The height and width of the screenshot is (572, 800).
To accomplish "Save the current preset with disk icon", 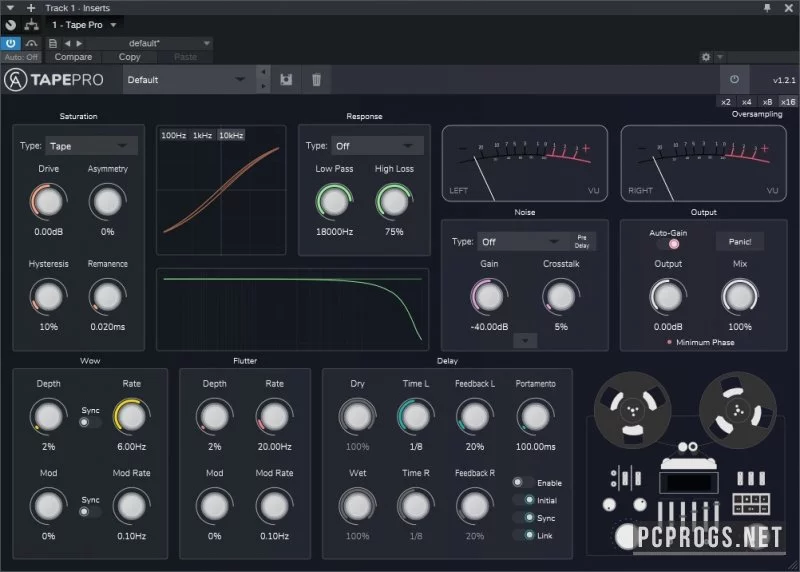I will pos(286,80).
